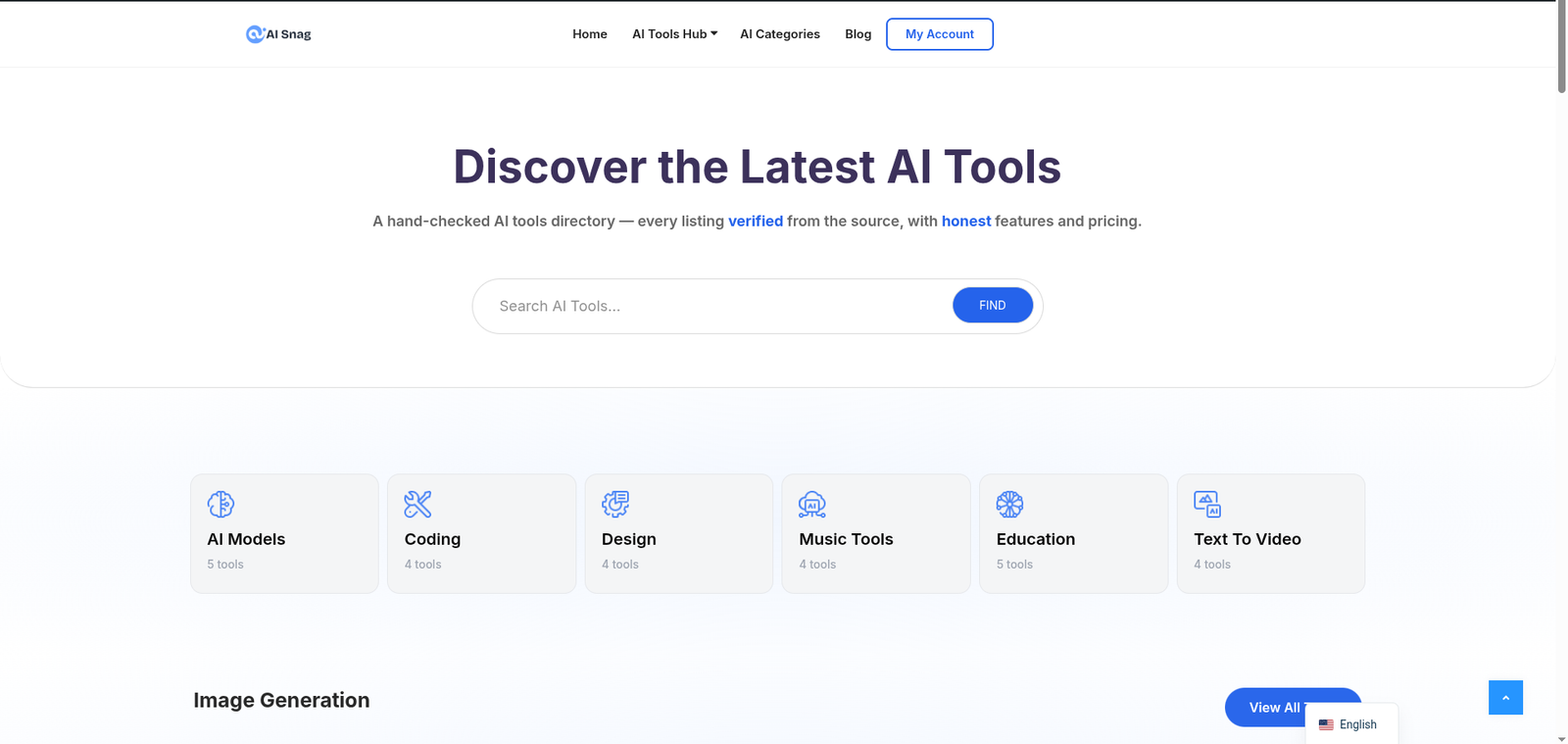
Task: Click the US flag language icon
Action: pos(1326,724)
